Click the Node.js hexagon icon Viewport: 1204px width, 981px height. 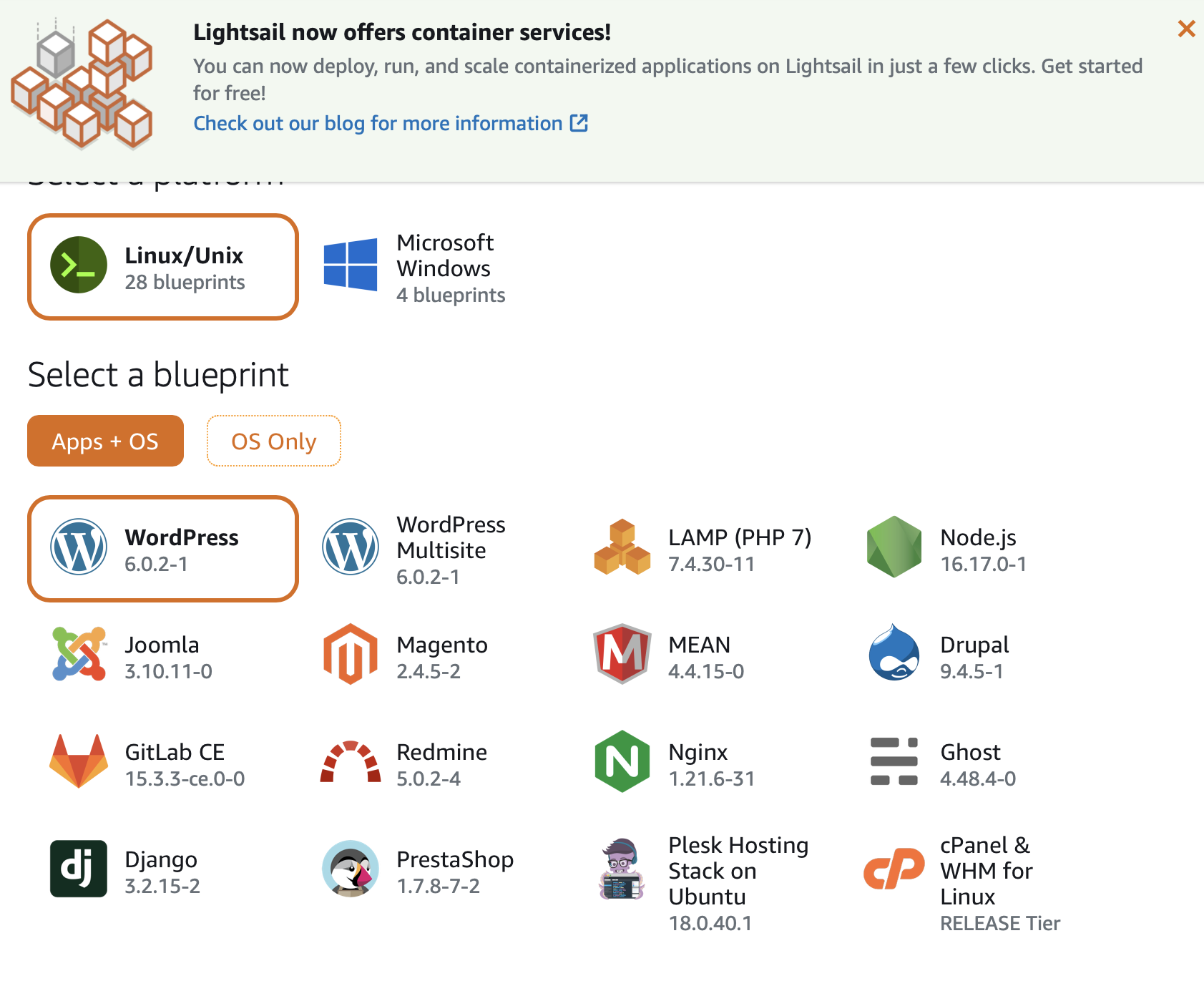[x=894, y=547]
